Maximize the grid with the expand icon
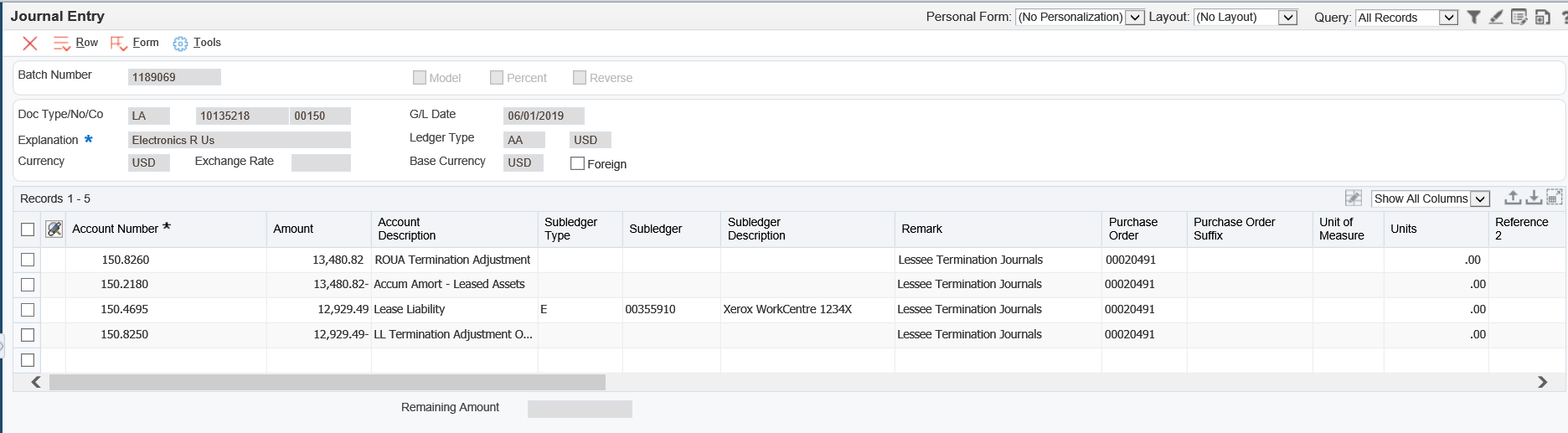Screen dimensions: 1568x433 [1554, 198]
